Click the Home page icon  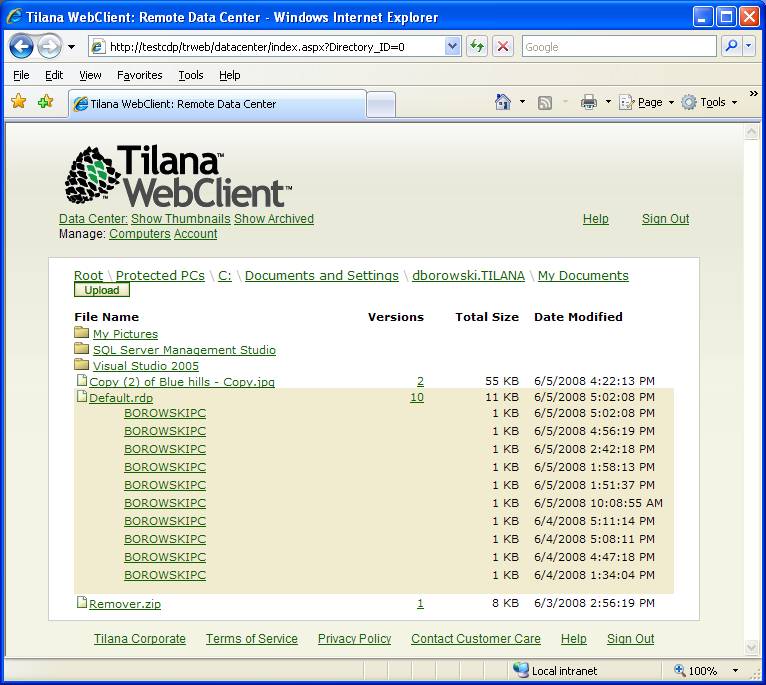tap(503, 102)
